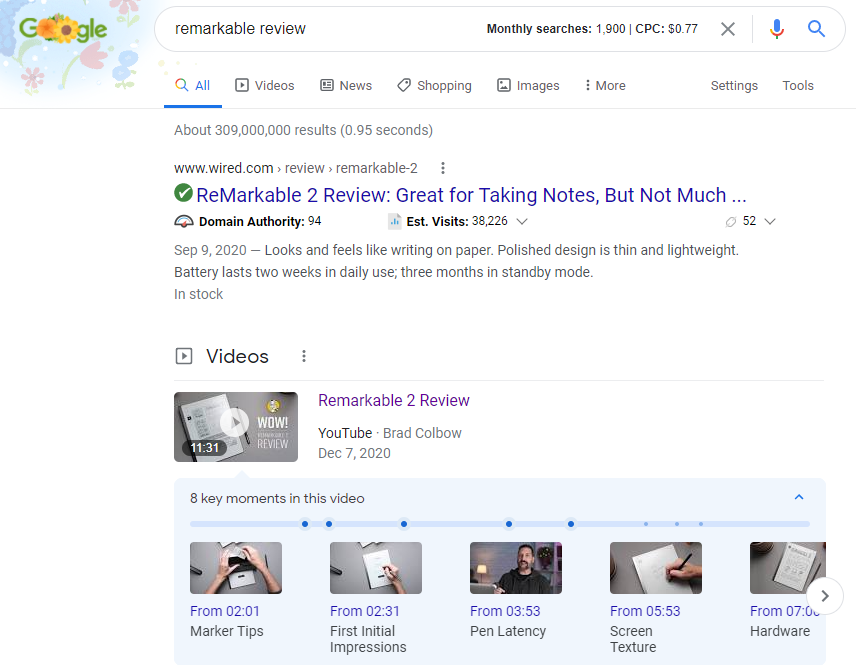Screen dimensions: 856x665
Task: Open the Remarkable 2 Review YouTube link
Action: 394,400
